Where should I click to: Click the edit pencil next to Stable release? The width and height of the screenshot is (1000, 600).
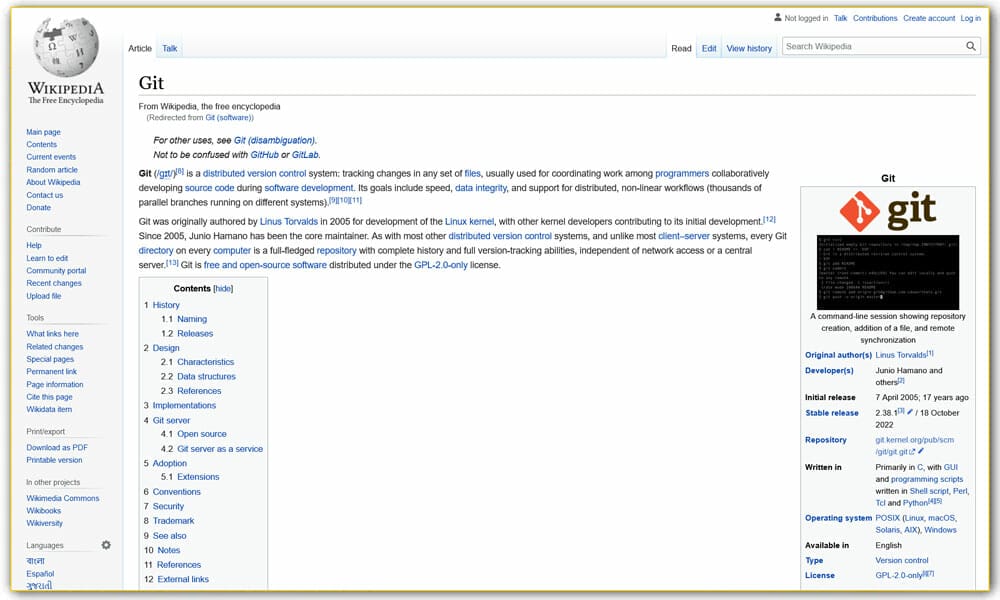pos(910,413)
